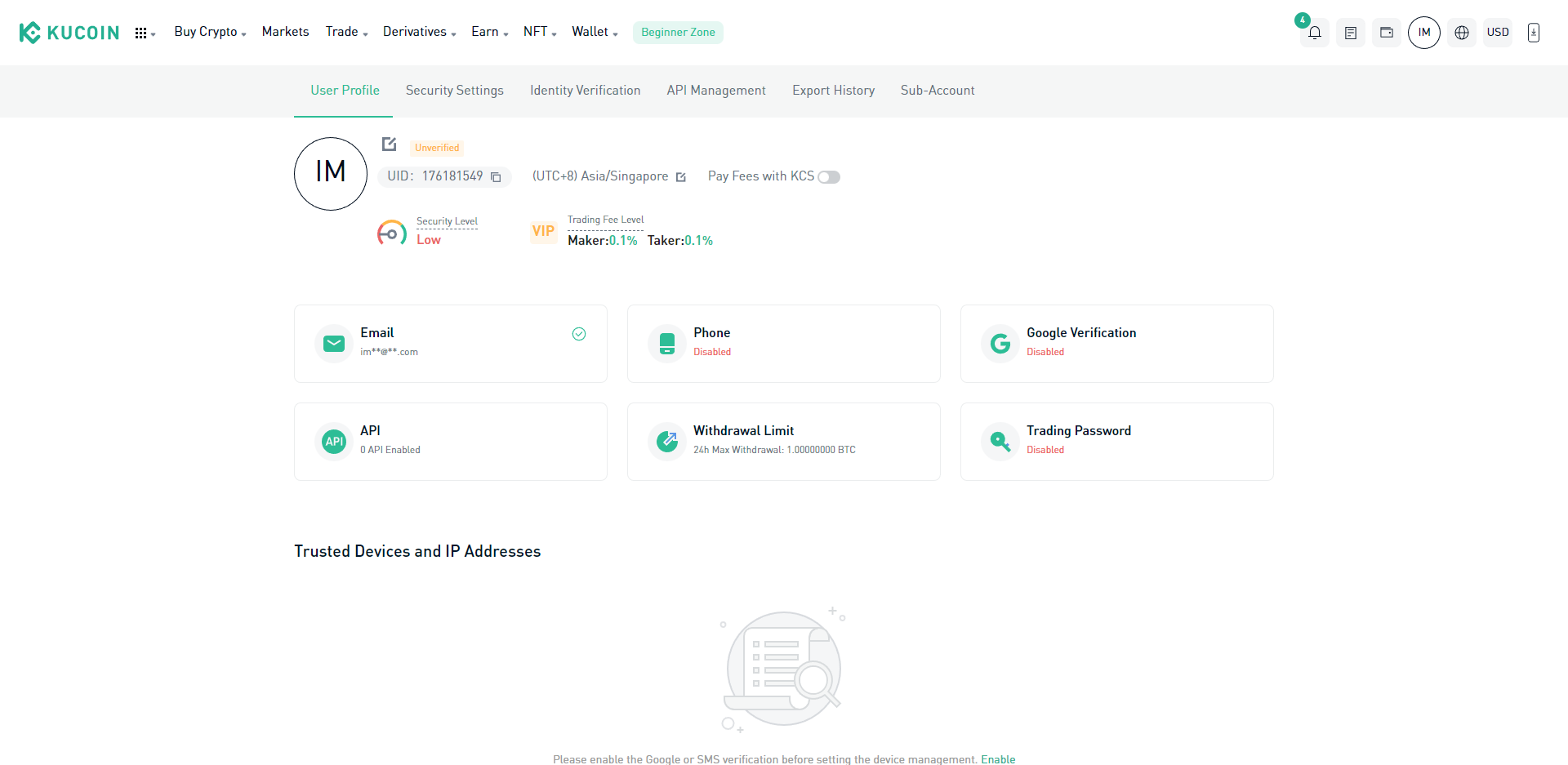1568x765 pixels.
Task: Switch to the API Management tab
Action: coord(716,91)
